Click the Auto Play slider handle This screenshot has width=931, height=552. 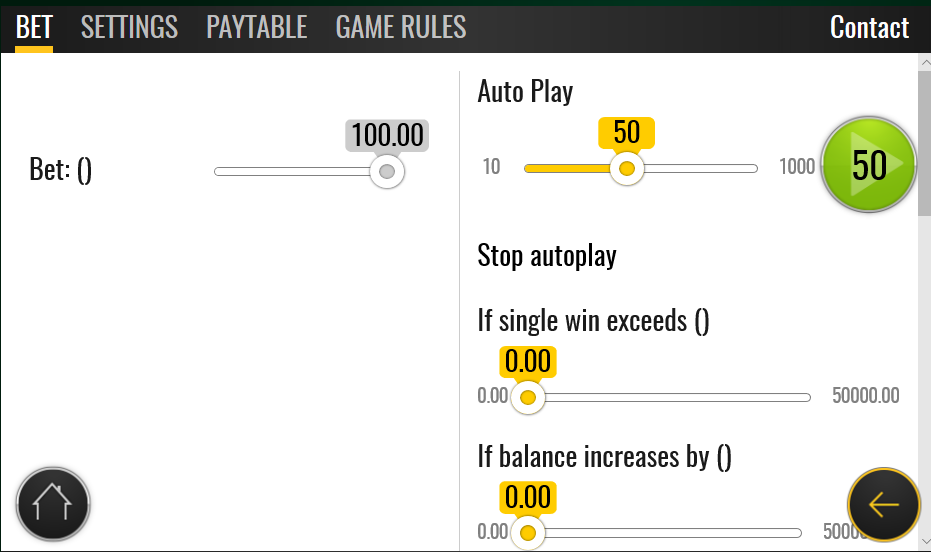click(627, 169)
